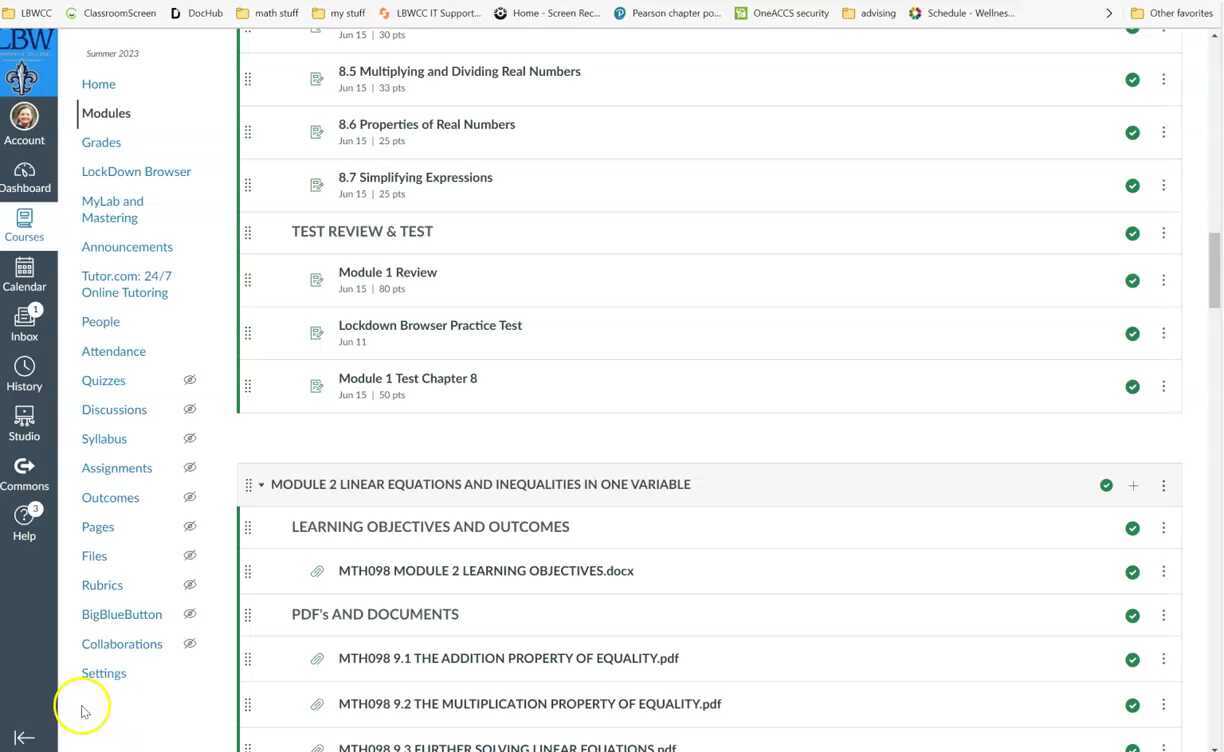Go to Grades in course navigation
The width and height of the screenshot is (1224, 752).
101,142
